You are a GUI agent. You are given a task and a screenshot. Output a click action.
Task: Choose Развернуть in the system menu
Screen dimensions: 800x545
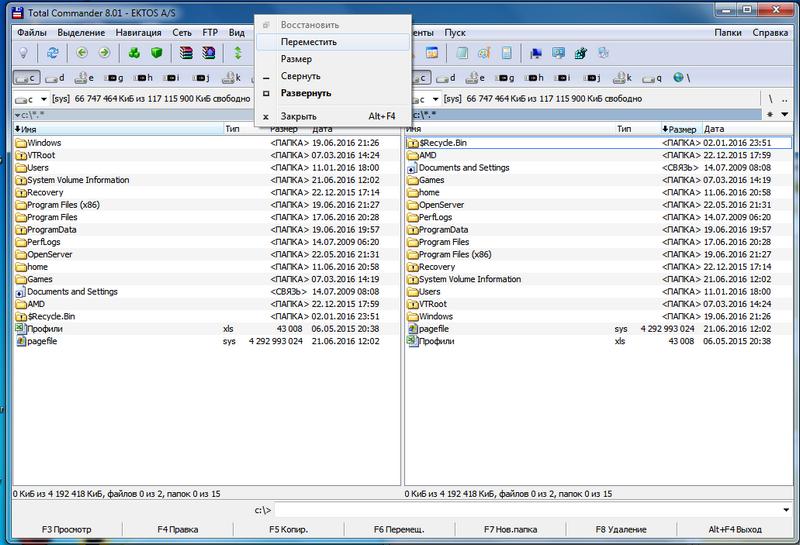(333, 93)
